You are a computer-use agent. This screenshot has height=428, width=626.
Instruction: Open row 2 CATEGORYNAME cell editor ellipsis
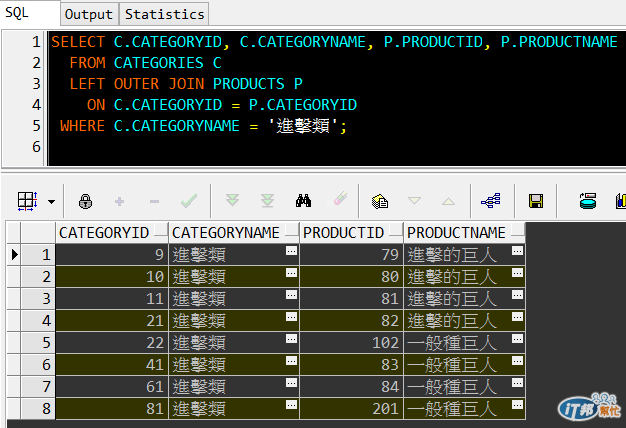coord(291,273)
